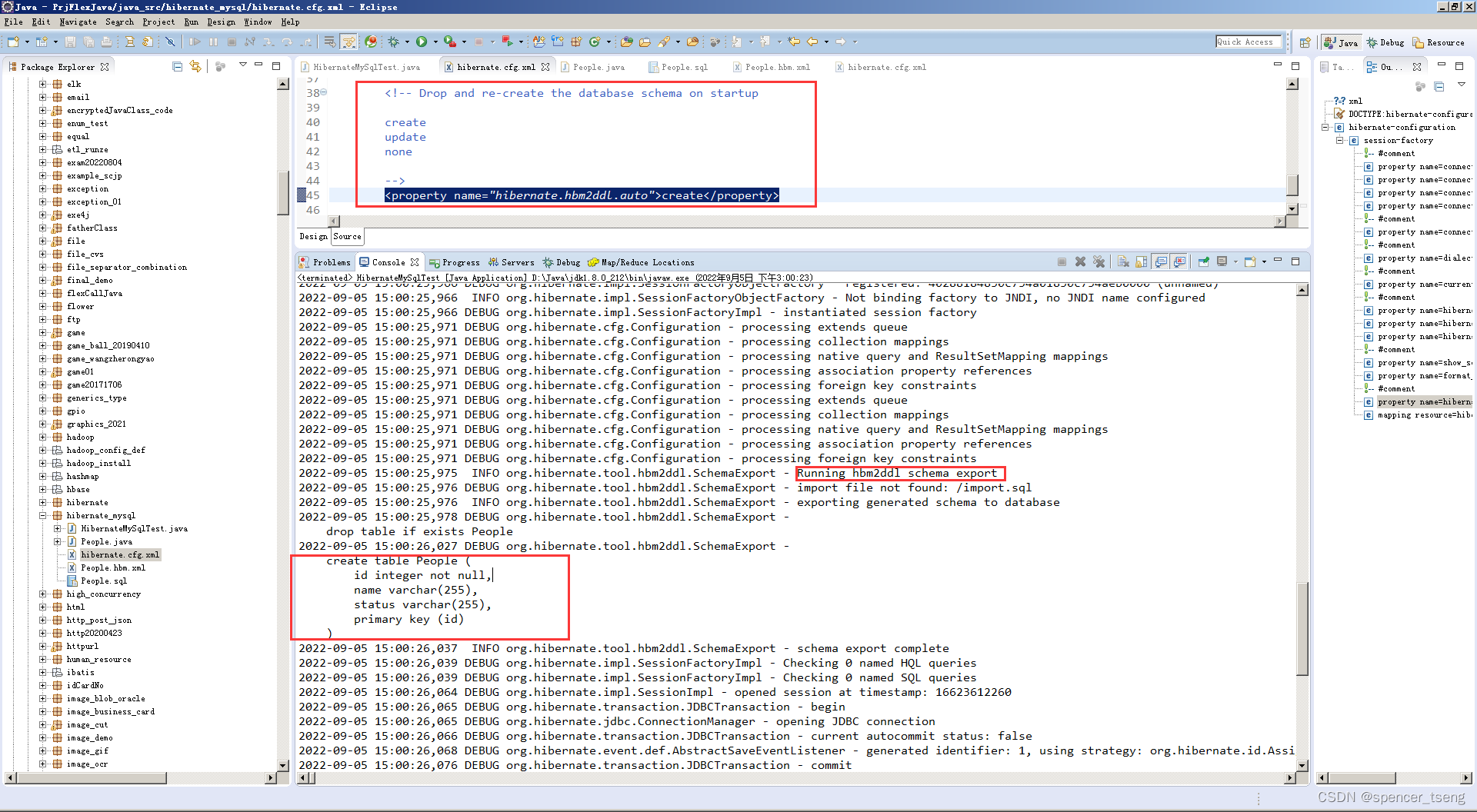
Task: Terminate the launch using the red square icon
Action: click(x=1062, y=261)
